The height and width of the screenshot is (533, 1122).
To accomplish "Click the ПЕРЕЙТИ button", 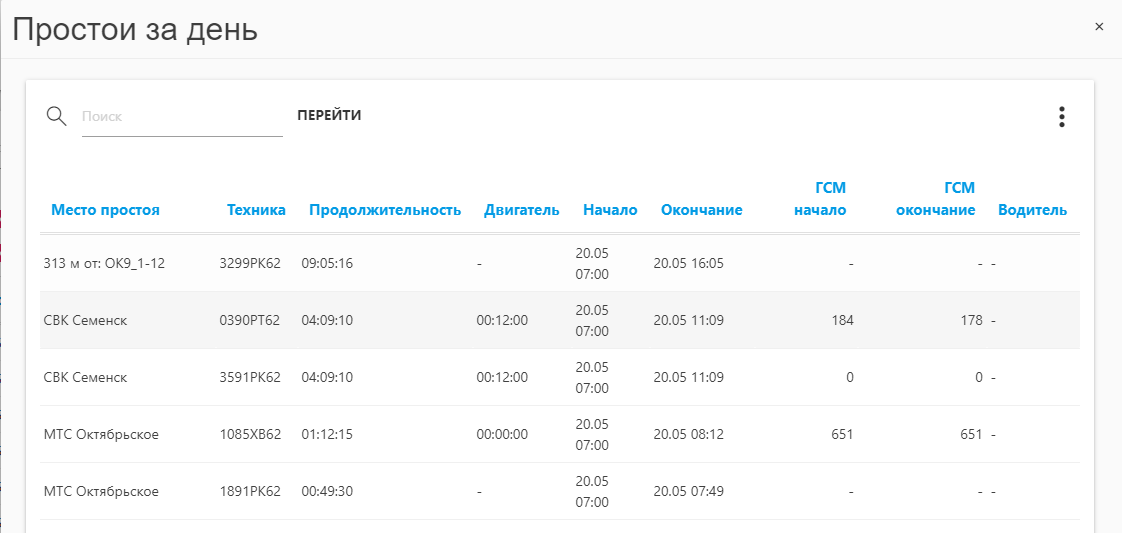I will pyautogui.click(x=329, y=116).
